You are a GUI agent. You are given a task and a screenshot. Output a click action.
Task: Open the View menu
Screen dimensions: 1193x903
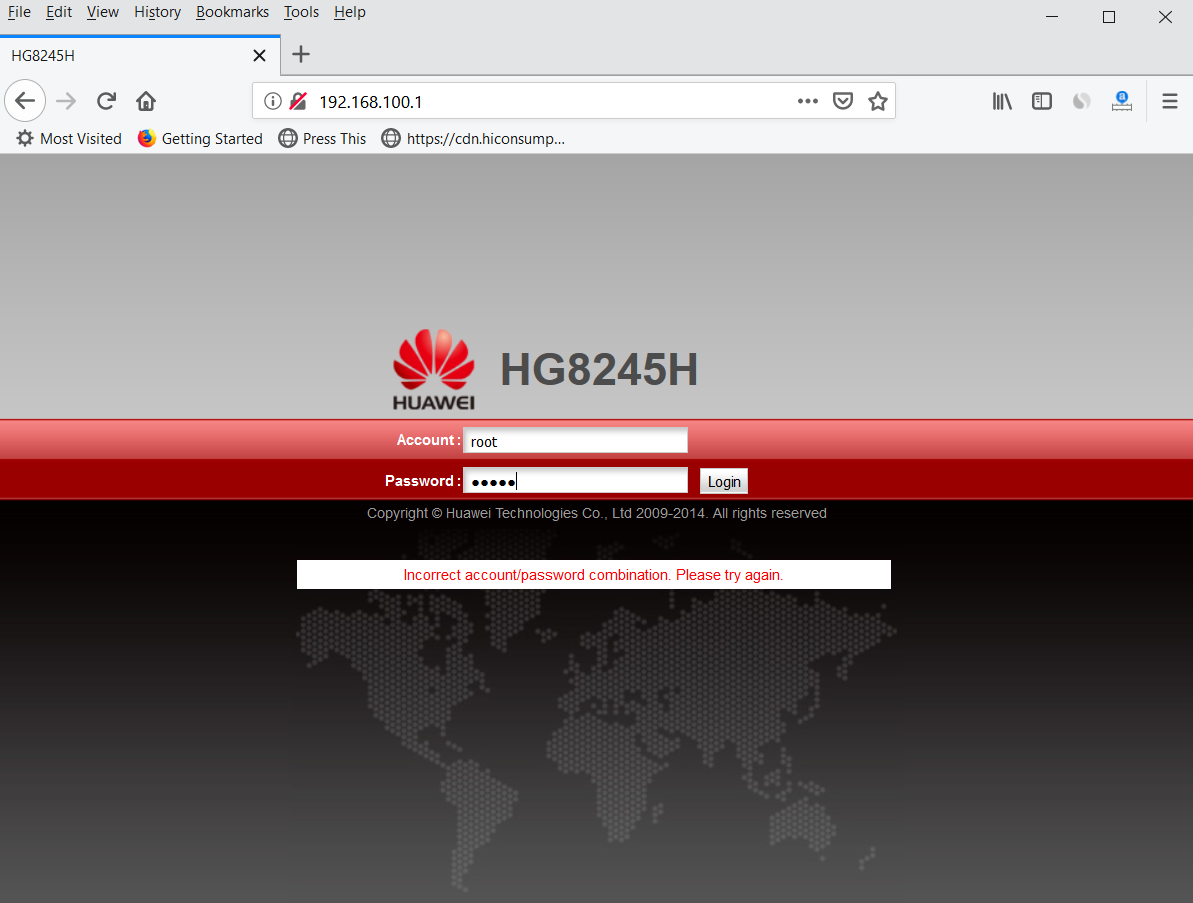point(103,12)
